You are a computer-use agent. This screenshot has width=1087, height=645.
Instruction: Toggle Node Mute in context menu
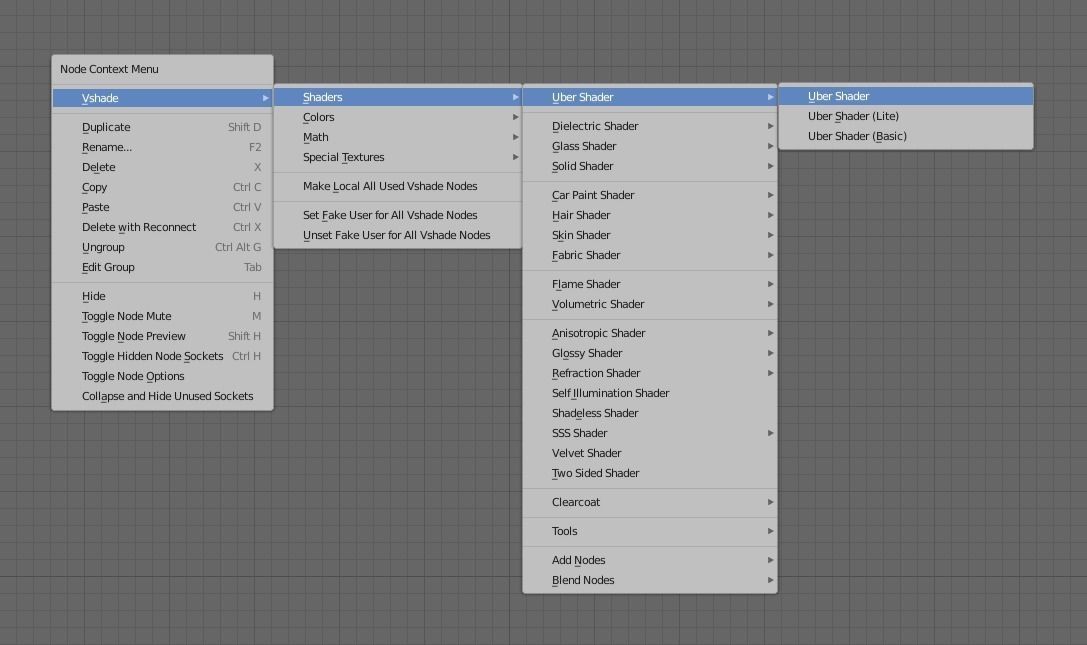pyautogui.click(x=126, y=316)
